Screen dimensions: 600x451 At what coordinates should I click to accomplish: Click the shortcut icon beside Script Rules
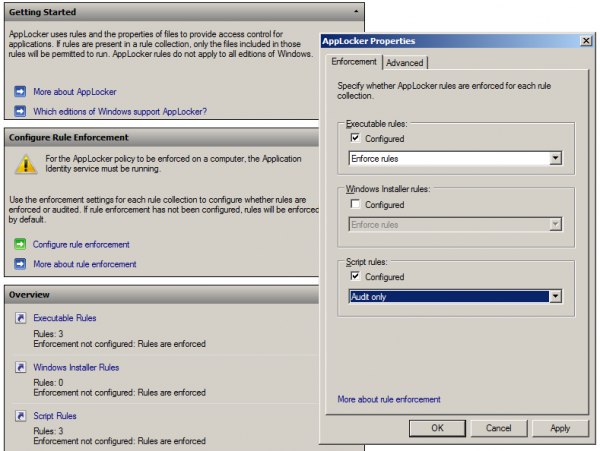point(20,416)
